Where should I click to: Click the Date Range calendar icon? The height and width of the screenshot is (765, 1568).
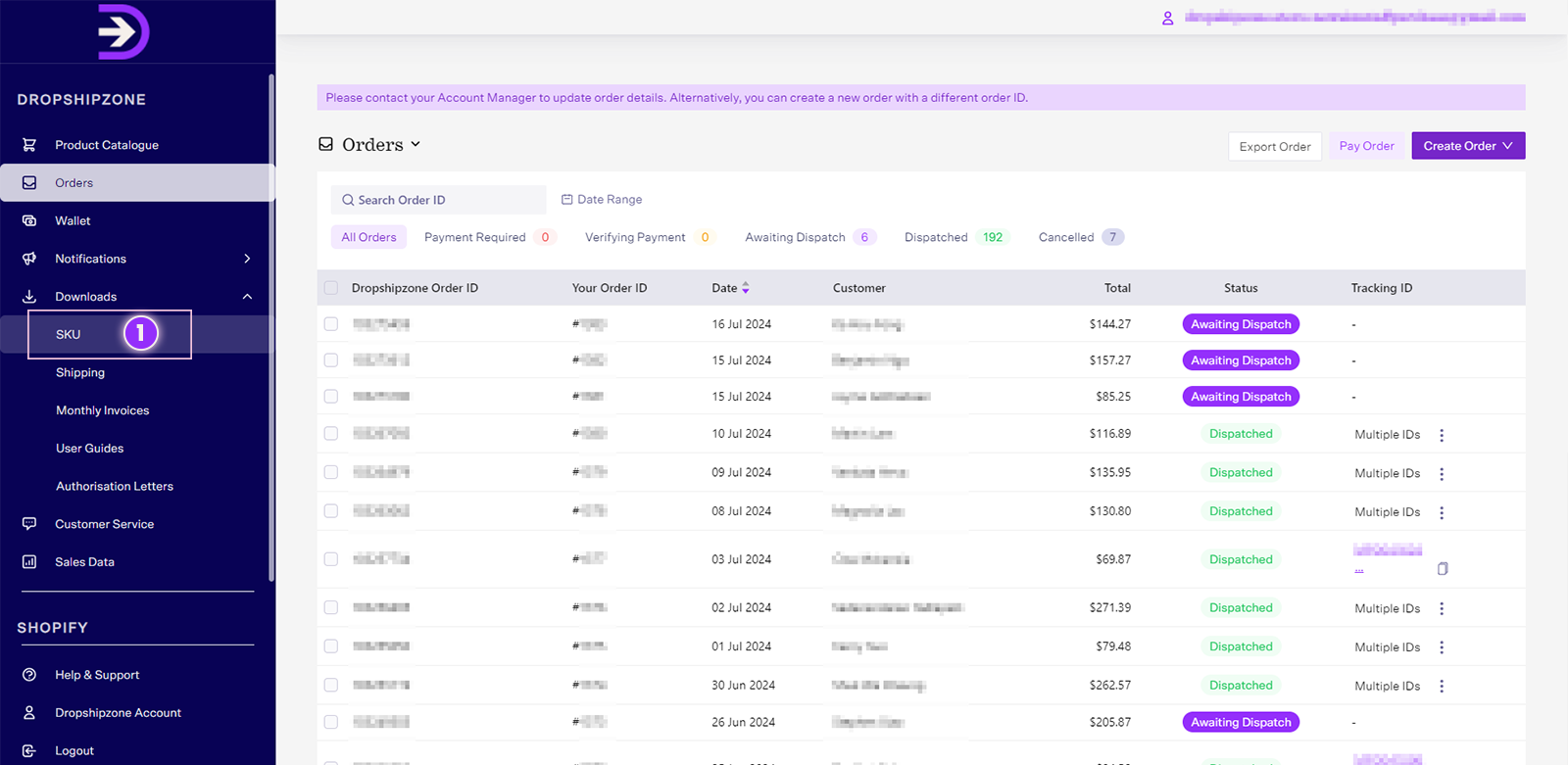pos(566,199)
